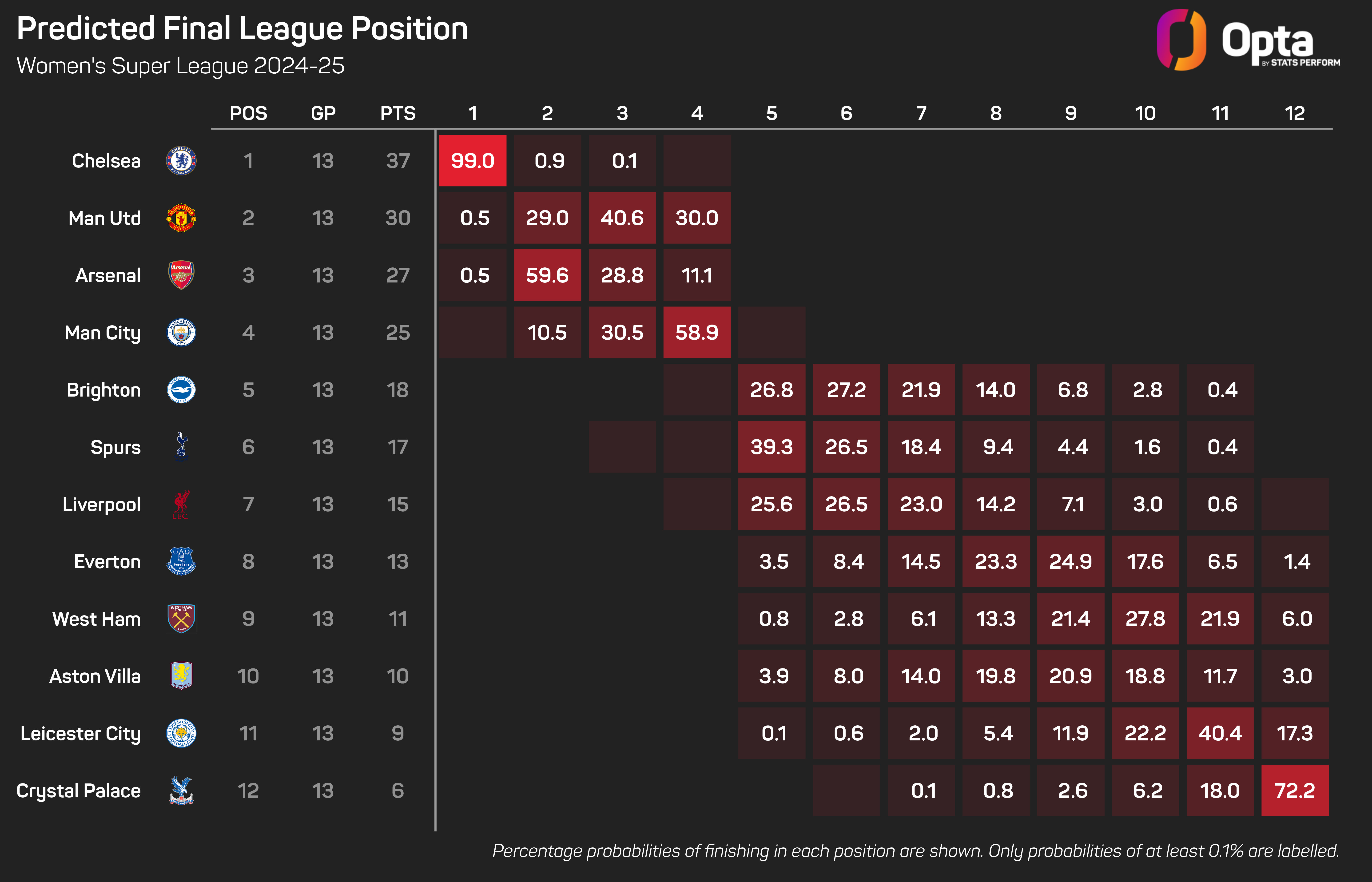Screen dimensions: 1372x882
Task: Click the Chelsea club crest
Action: tap(181, 161)
